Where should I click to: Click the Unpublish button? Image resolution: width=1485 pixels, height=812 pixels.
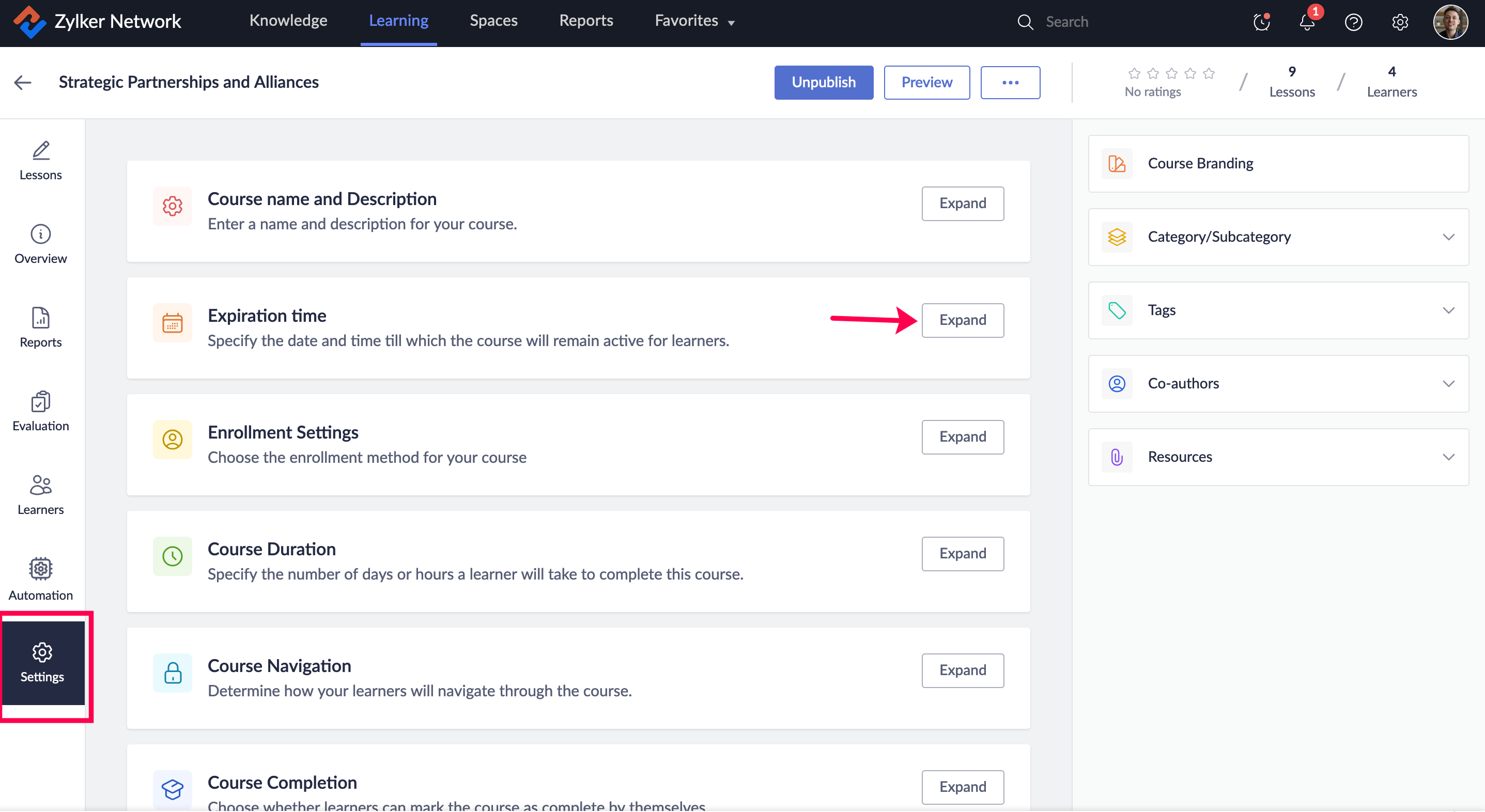point(823,83)
